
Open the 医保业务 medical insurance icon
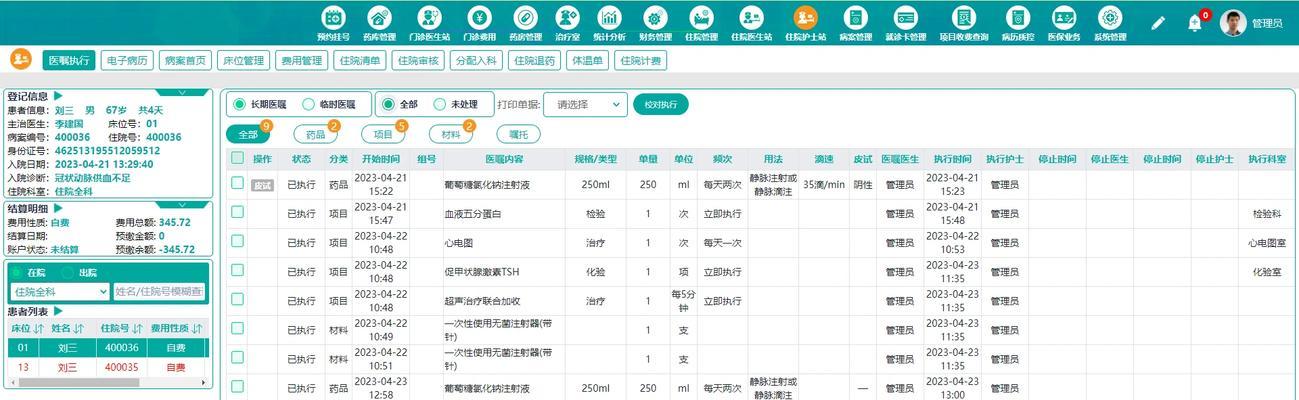coord(1065,18)
